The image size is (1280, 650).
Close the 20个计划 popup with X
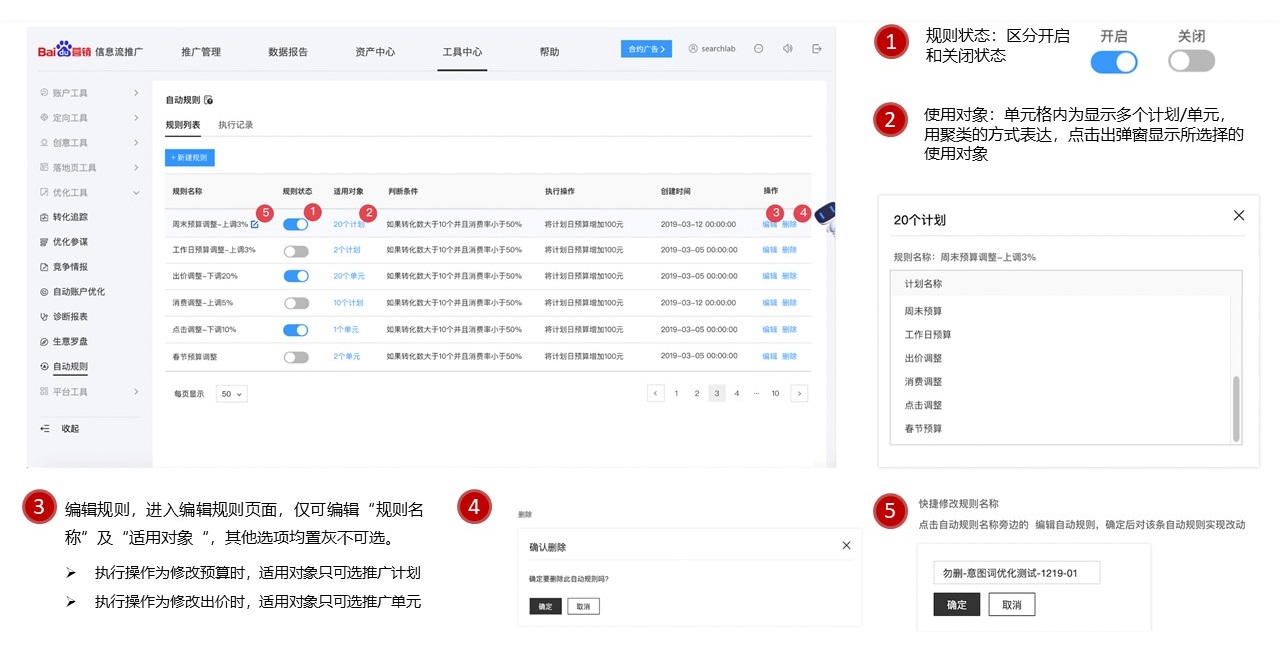point(1239,215)
